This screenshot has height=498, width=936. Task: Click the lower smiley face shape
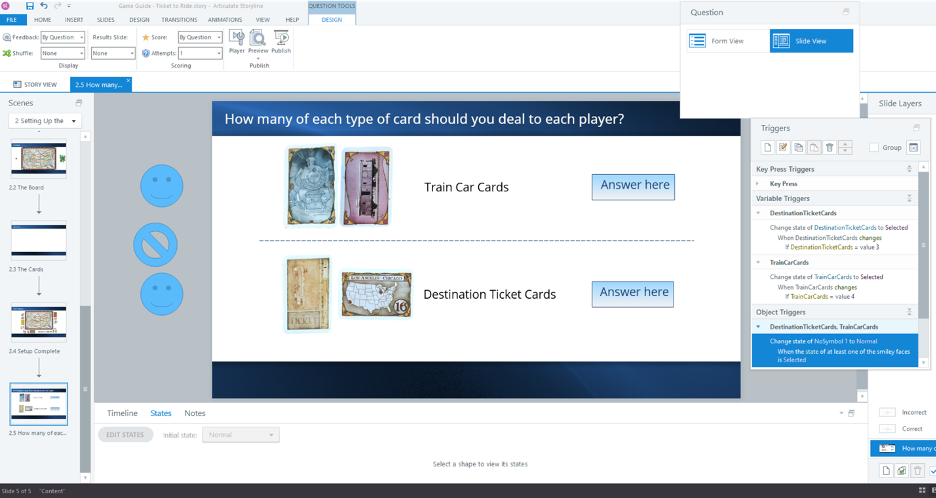point(162,294)
